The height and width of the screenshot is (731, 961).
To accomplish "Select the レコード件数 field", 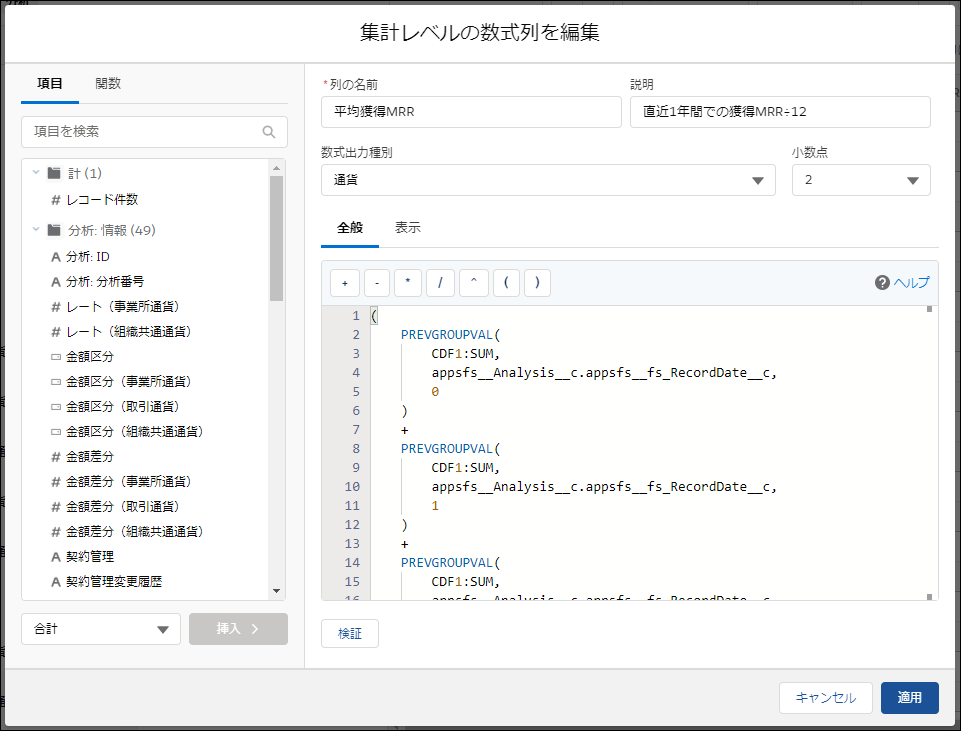I will [x=102, y=200].
